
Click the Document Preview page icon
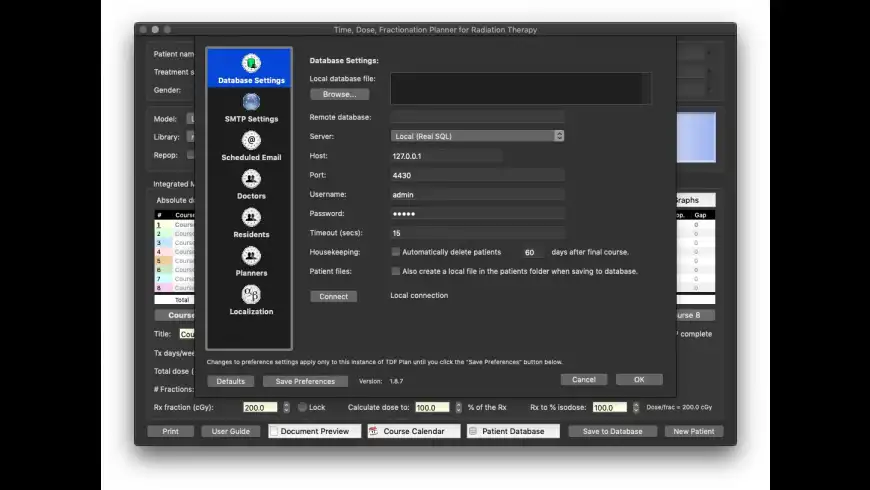[274, 431]
